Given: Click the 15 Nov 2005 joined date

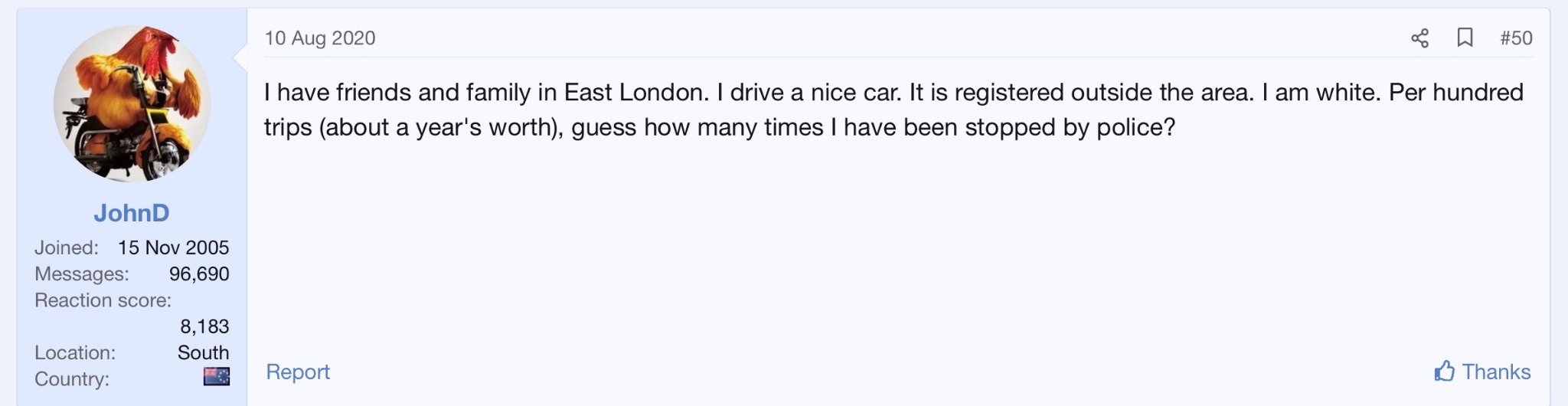Looking at the screenshot, I should point(173,247).
